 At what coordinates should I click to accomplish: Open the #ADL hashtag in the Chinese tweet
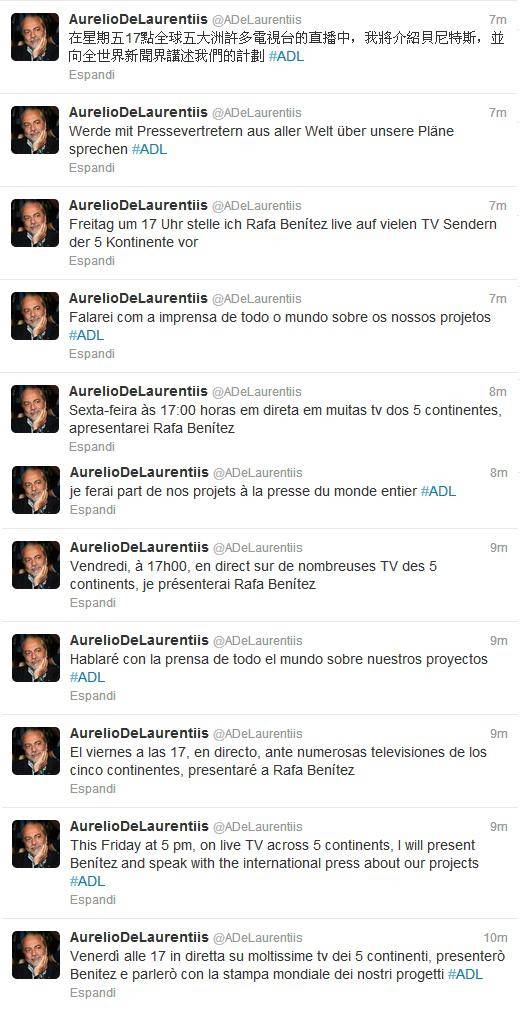tap(286, 56)
